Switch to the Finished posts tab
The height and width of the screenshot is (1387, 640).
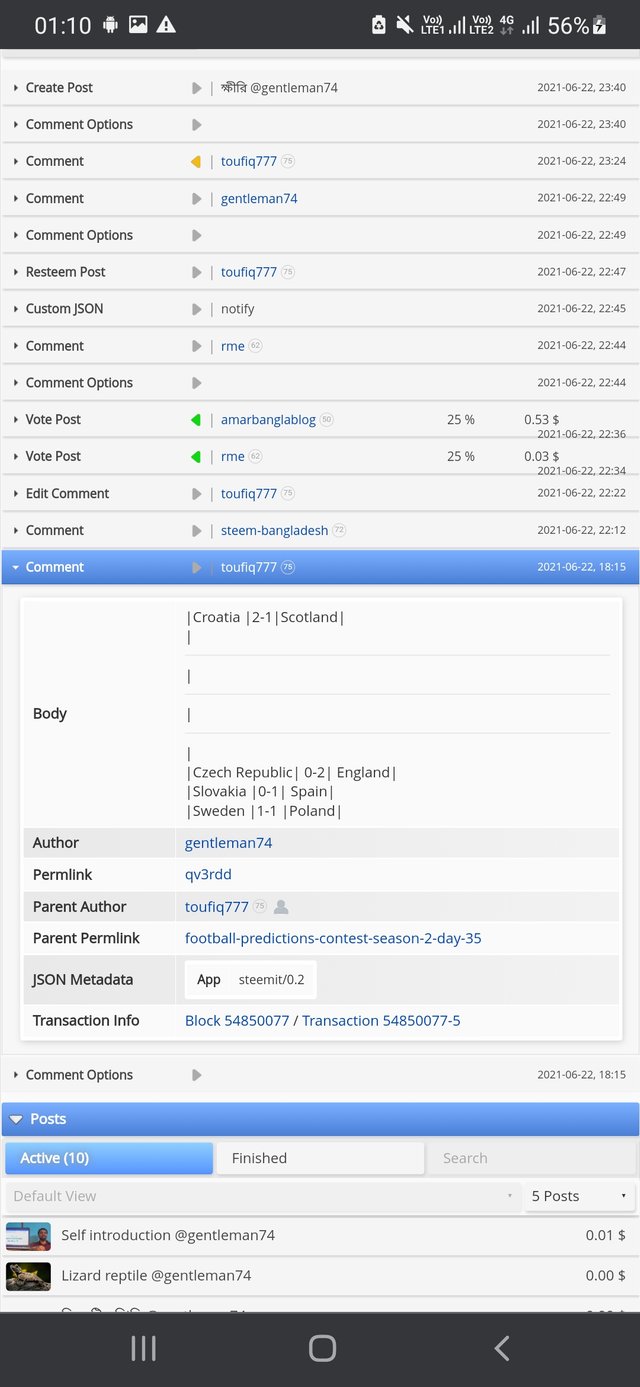pyautogui.click(x=320, y=1158)
